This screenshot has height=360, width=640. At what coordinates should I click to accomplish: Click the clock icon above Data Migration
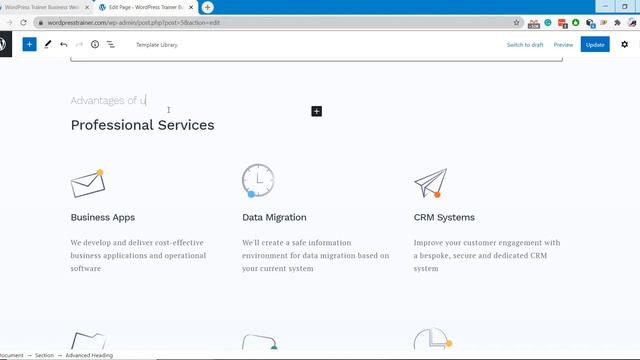(258, 180)
